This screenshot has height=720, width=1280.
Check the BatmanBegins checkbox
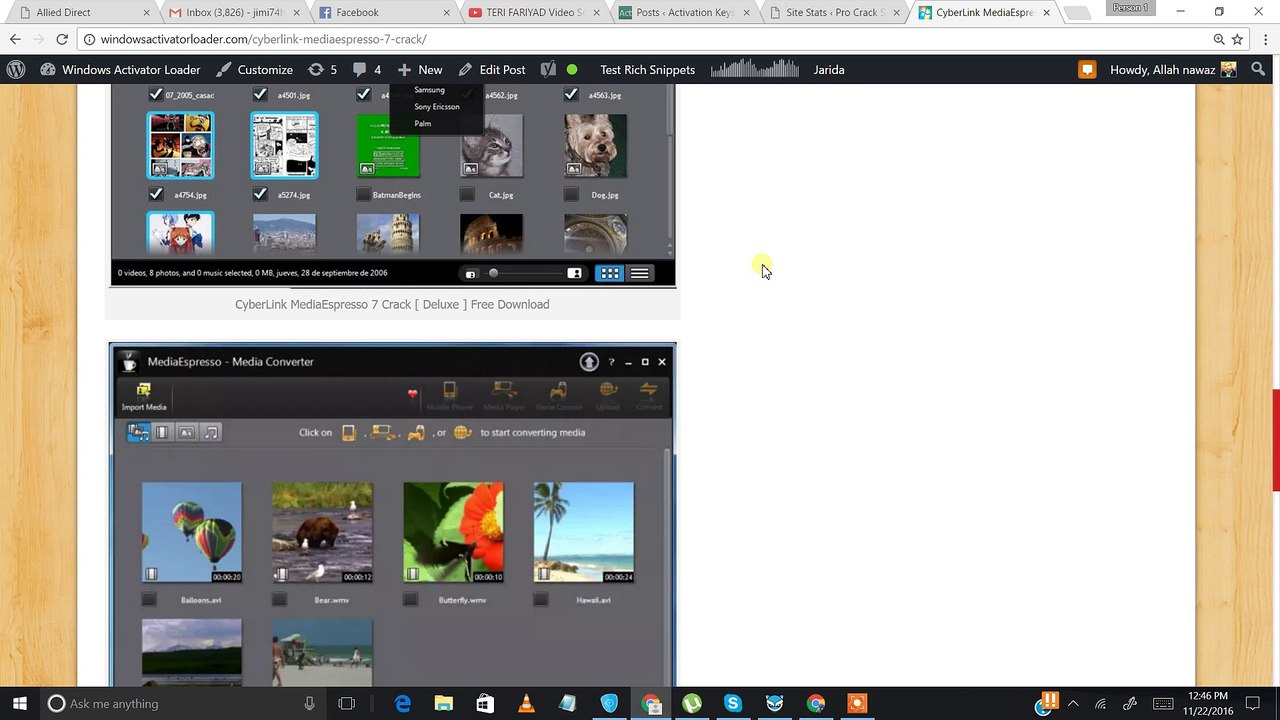coord(363,194)
